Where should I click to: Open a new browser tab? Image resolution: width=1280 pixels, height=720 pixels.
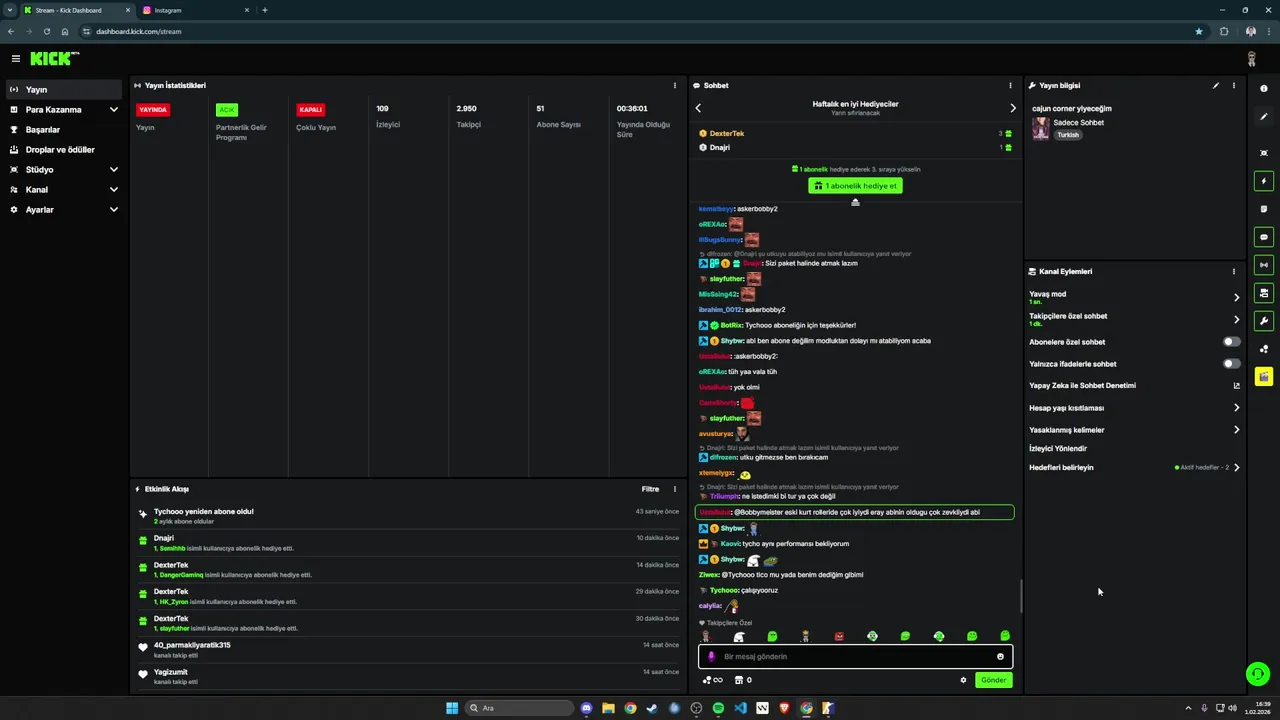click(x=264, y=10)
